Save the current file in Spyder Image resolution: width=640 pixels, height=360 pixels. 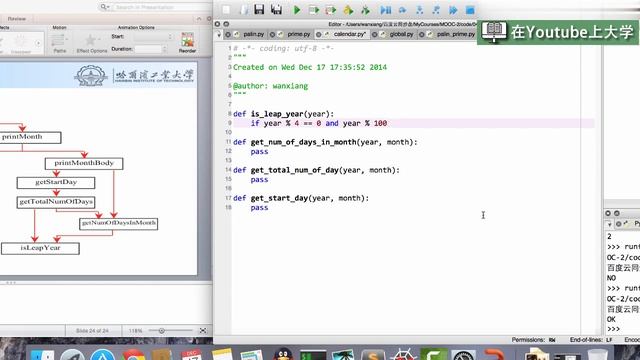[x=259, y=10]
